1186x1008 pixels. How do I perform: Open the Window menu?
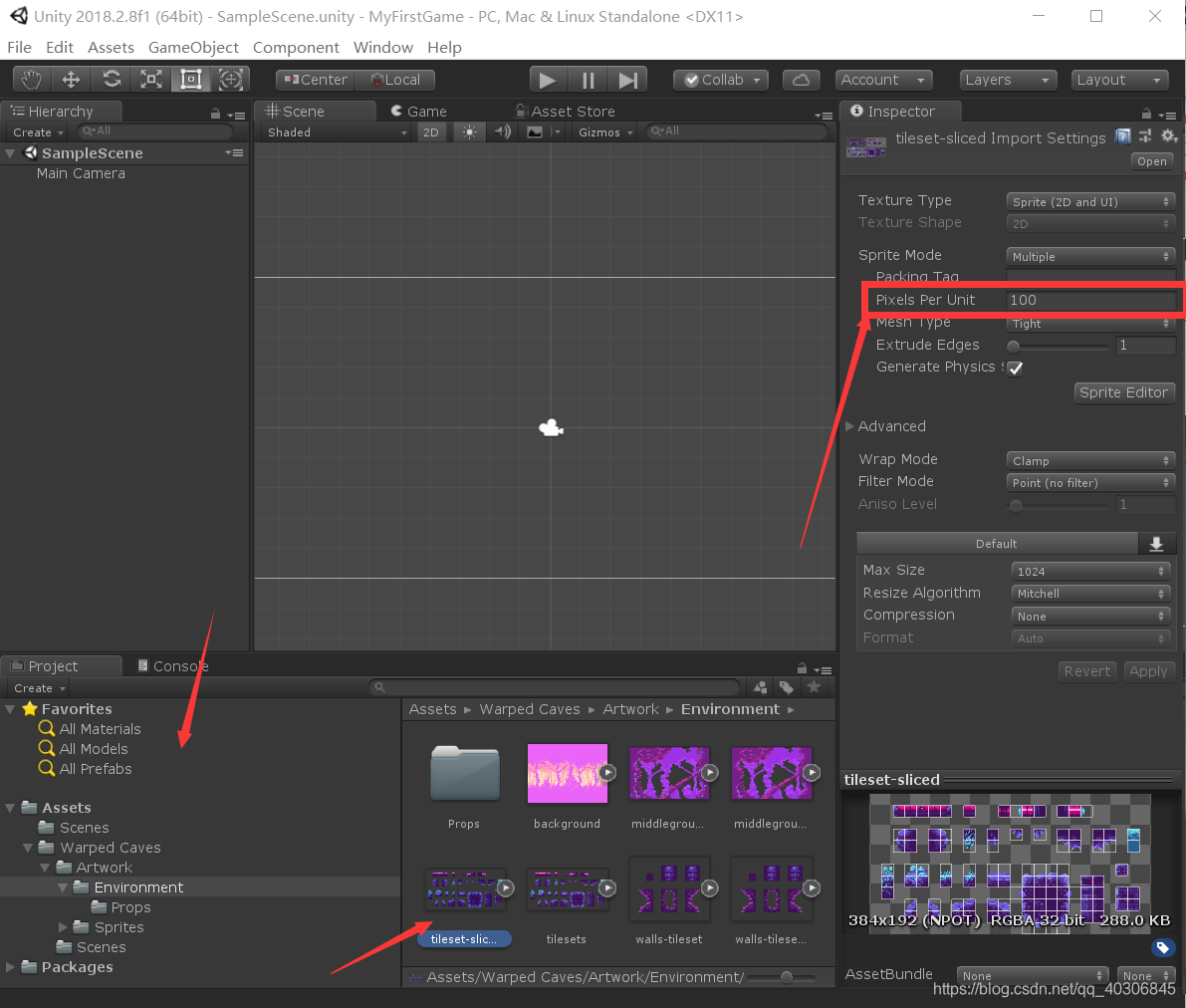(382, 47)
